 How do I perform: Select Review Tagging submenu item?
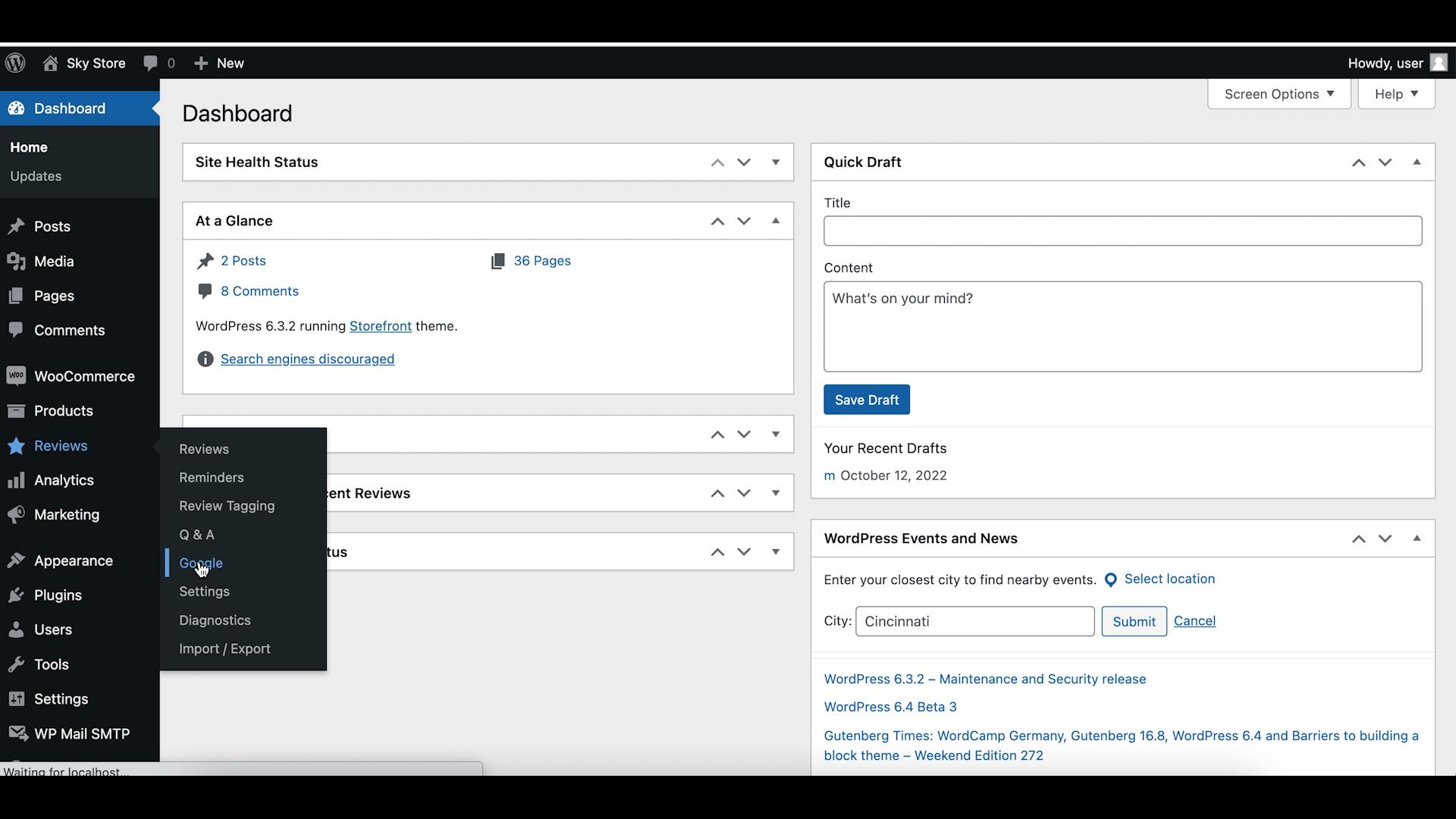[x=227, y=506]
